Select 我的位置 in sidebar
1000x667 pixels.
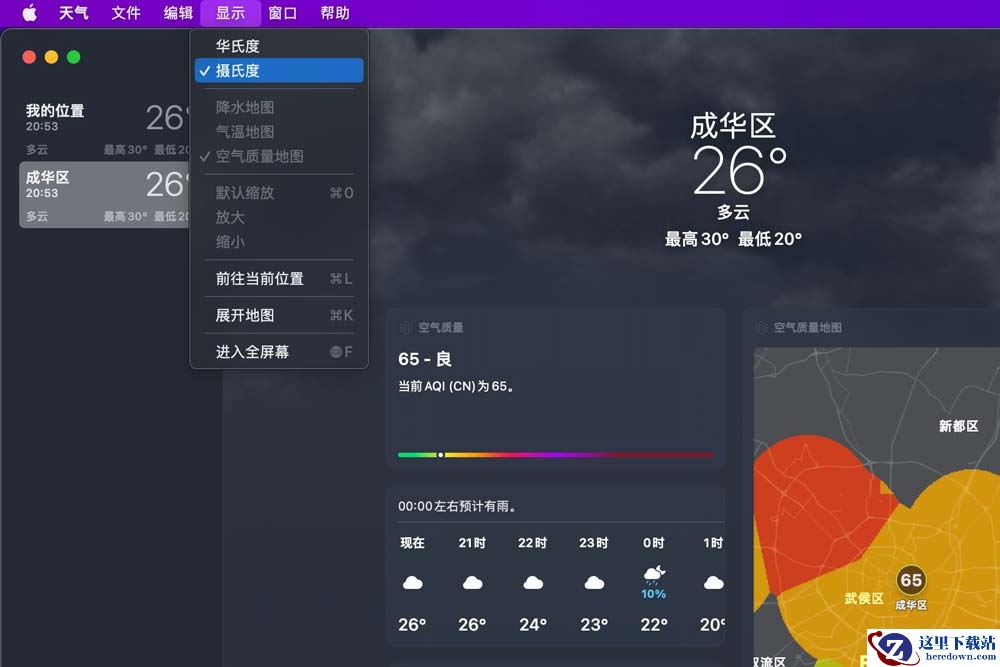pos(105,128)
